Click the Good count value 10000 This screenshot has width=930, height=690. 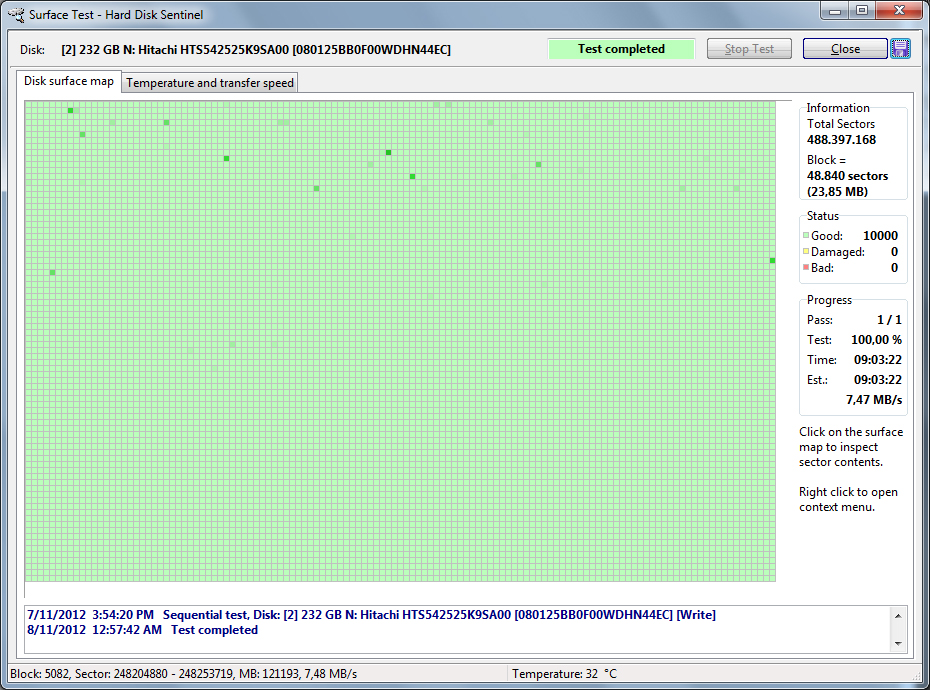[x=880, y=236]
